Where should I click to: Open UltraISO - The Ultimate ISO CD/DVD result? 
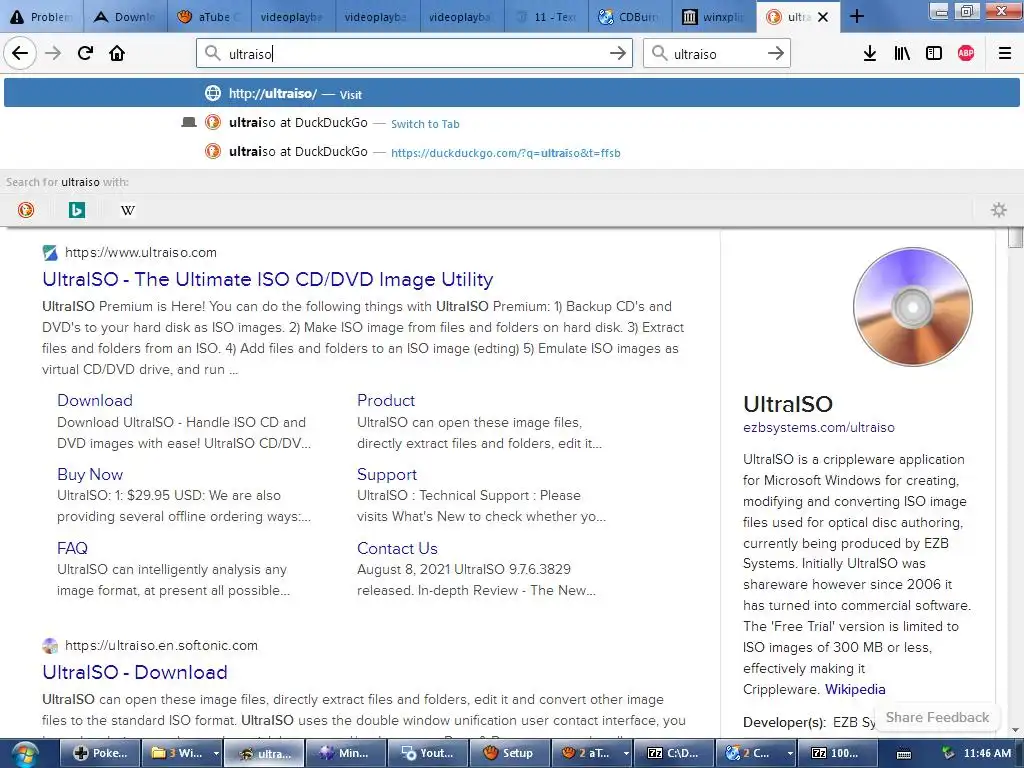[268, 279]
